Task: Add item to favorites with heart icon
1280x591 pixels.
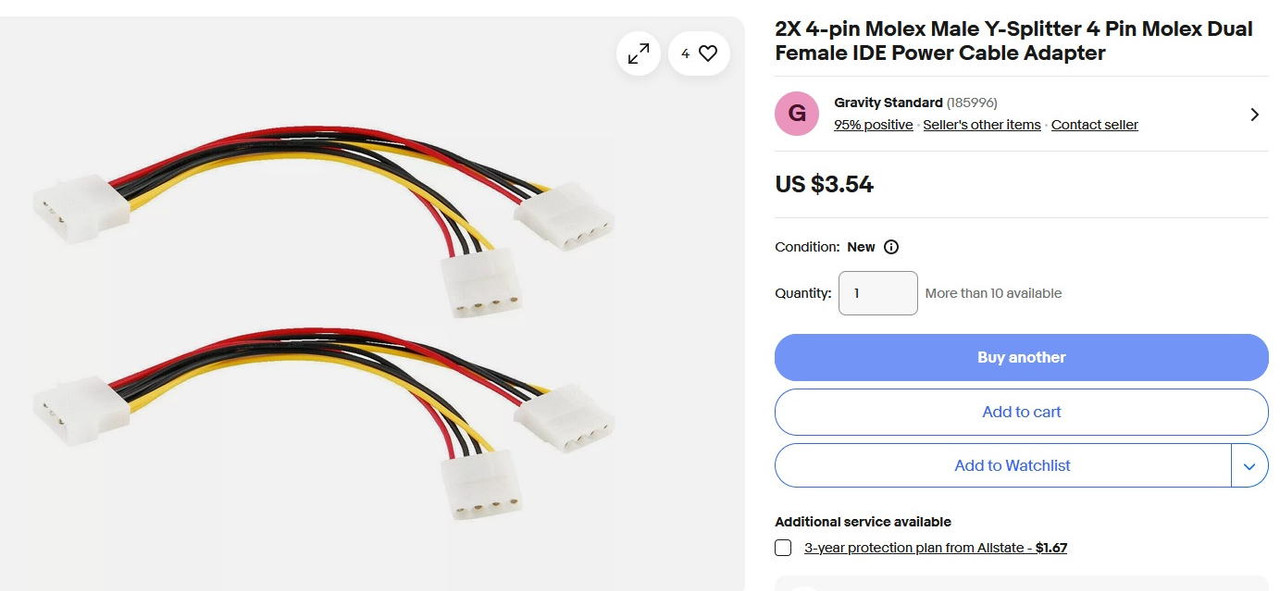Action: [699, 54]
